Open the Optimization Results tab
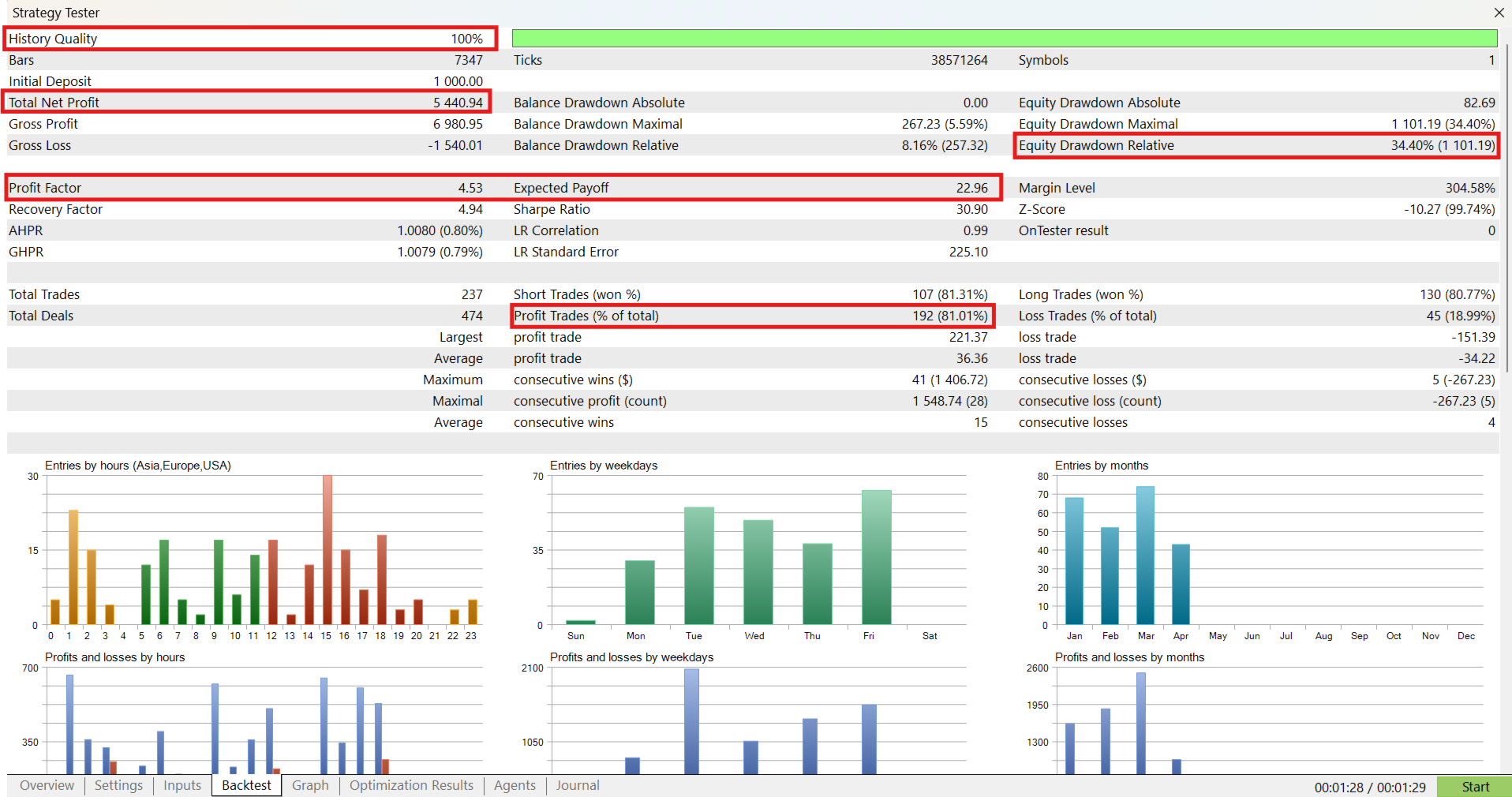 [x=411, y=785]
